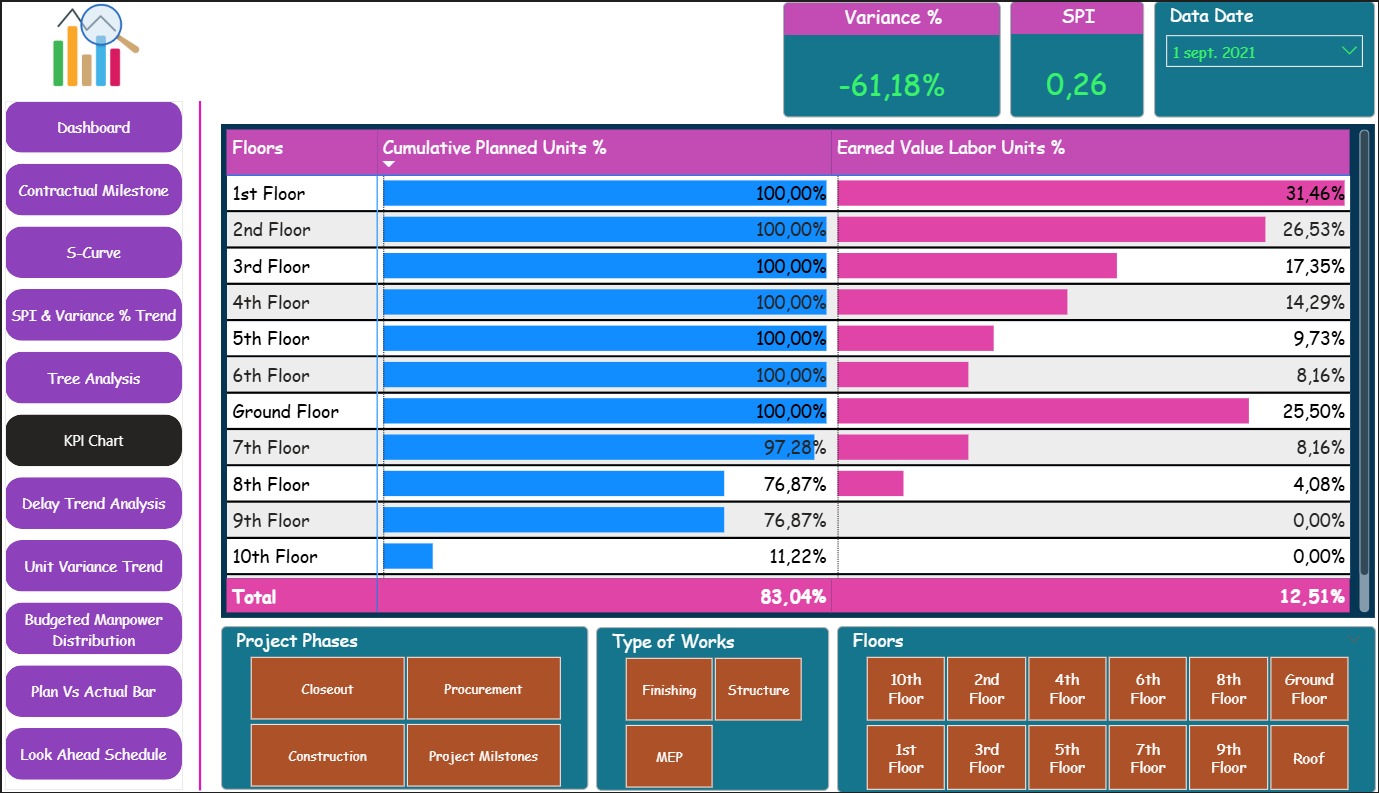Select the 10th Floor slicer tile
Image resolution: width=1379 pixels, height=793 pixels.
click(x=906, y=689)
